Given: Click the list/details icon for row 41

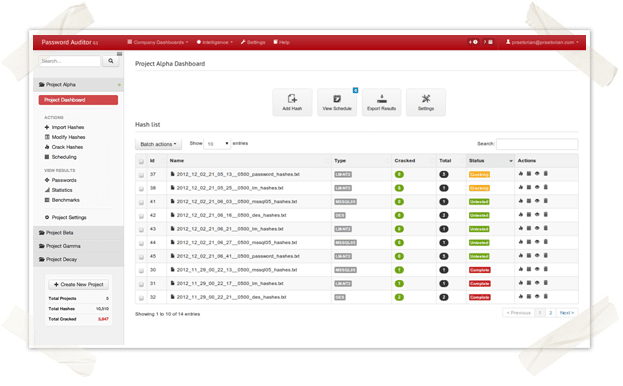Looking at the screenshot, I should pyautogui.click(x=529, y=201).
